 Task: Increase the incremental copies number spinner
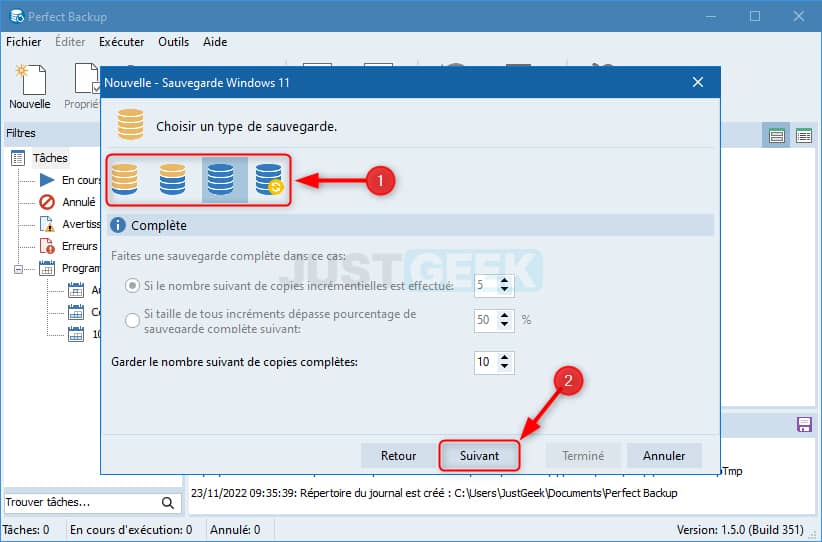pyautogui.click(x=504, y=281)
